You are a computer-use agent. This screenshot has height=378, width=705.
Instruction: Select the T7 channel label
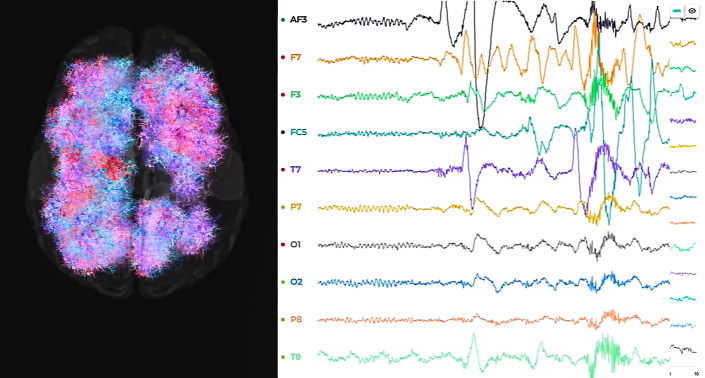pos(295,170)
